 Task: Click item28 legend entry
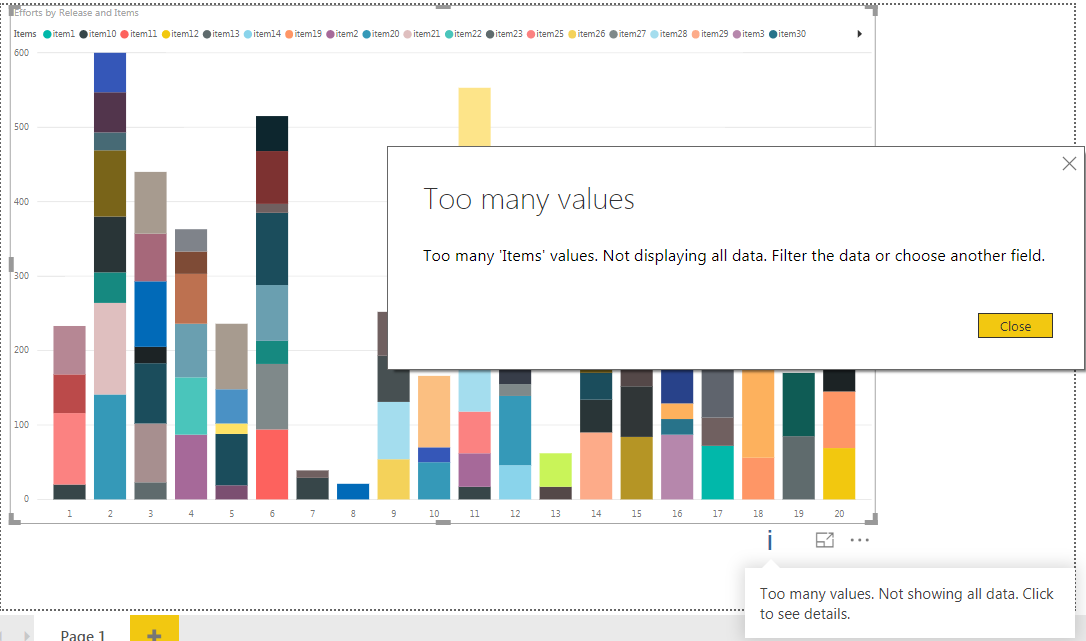[668, 34]
